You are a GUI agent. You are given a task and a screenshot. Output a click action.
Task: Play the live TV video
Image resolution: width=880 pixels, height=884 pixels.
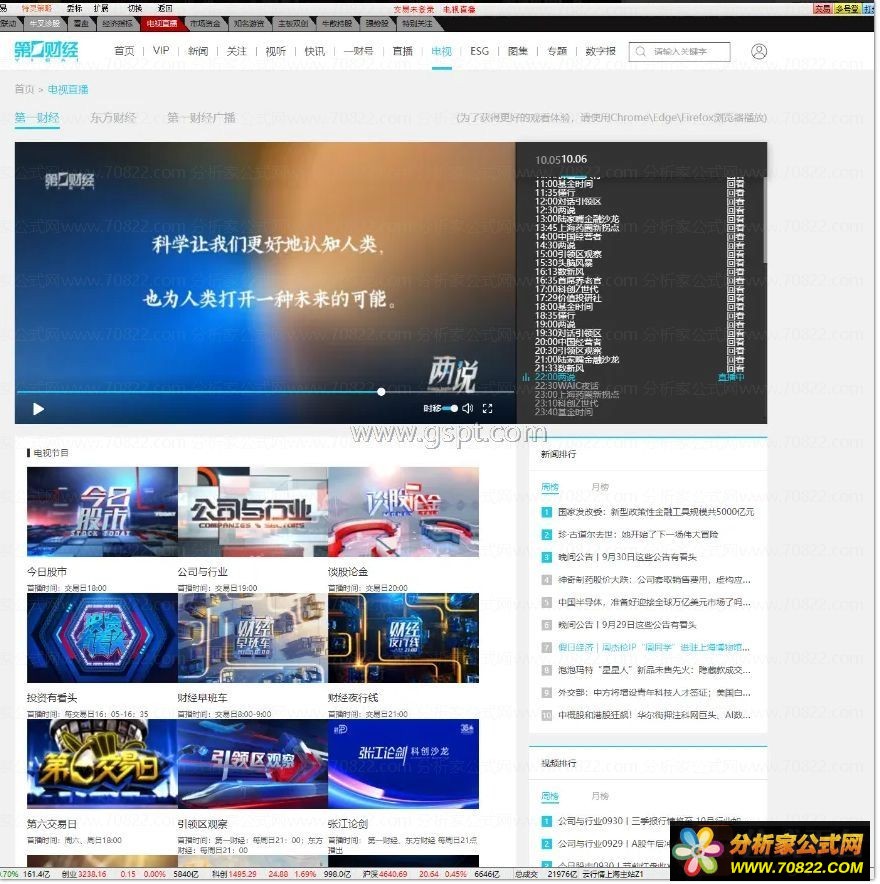[38, 409]
